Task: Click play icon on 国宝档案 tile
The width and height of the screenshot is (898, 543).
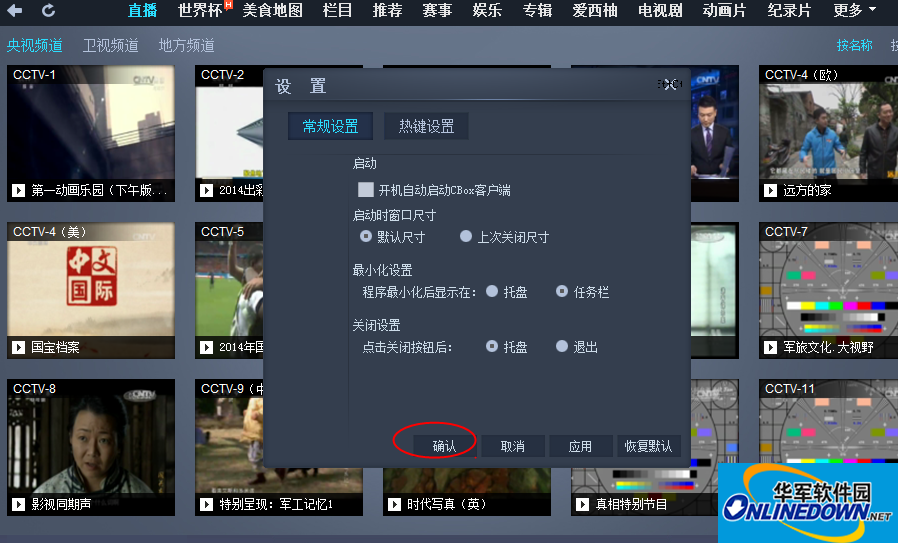Action: (x=18, y=347)
